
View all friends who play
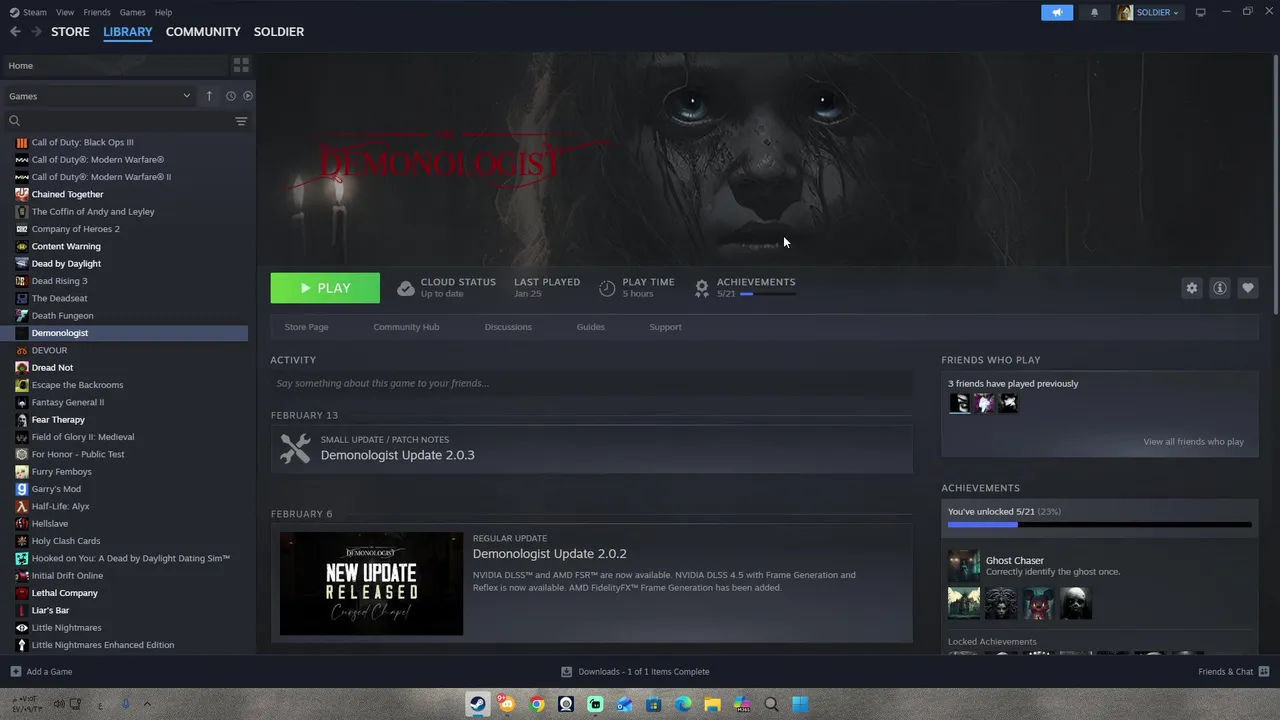point(1193,442)
